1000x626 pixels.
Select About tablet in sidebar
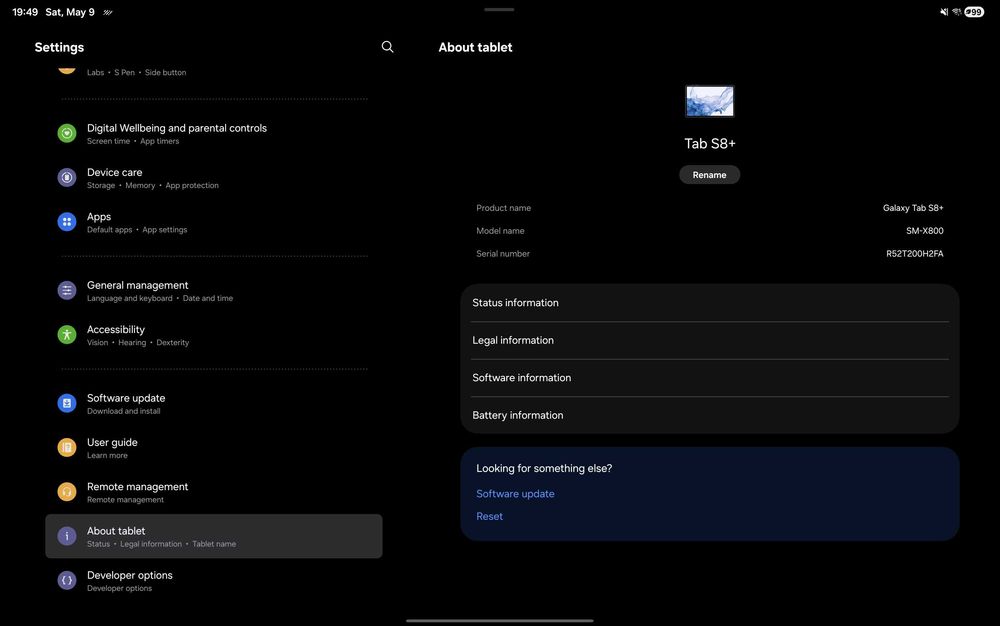(x=214, y=536)
